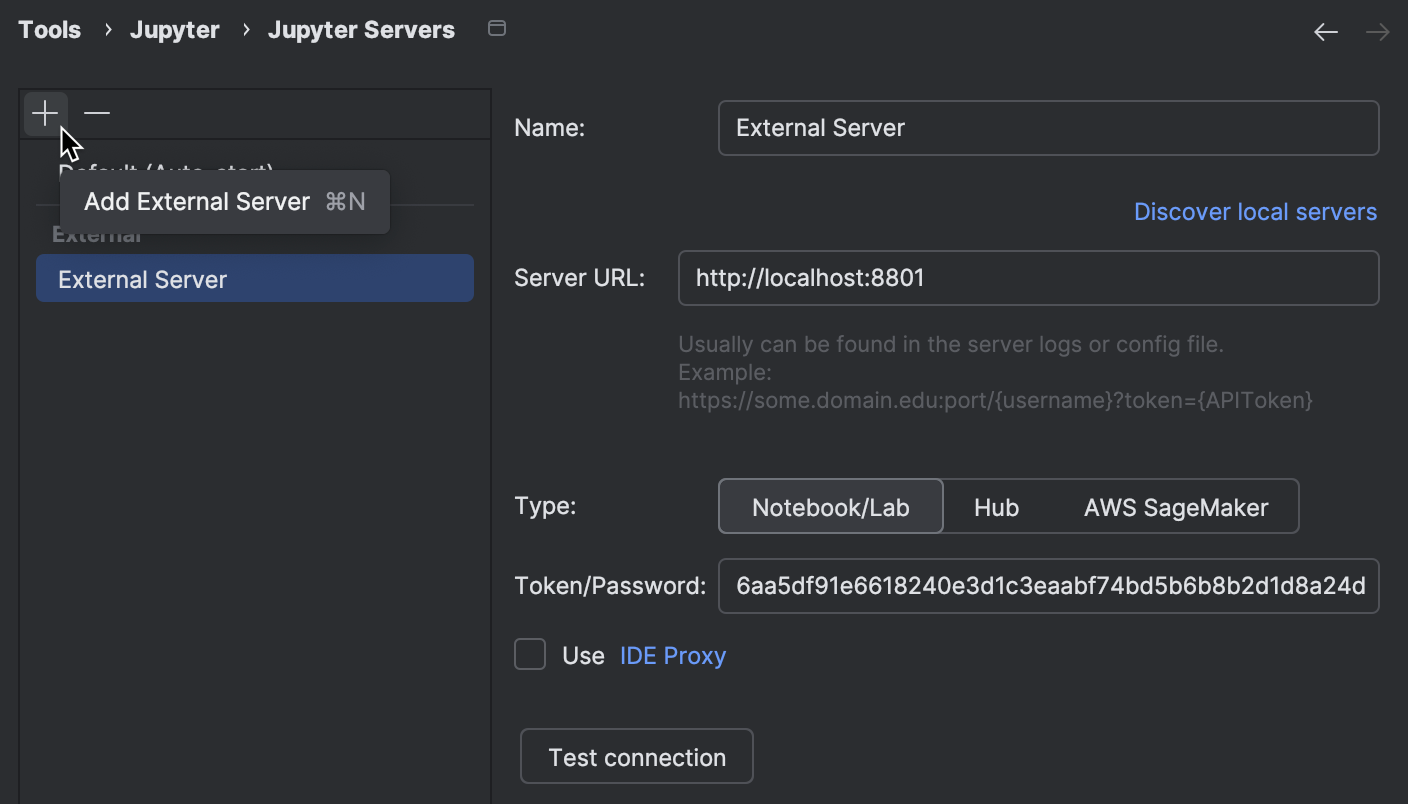Click into the Name text field
This screenshot has height=804, width=1408.
click(1048, 128)
